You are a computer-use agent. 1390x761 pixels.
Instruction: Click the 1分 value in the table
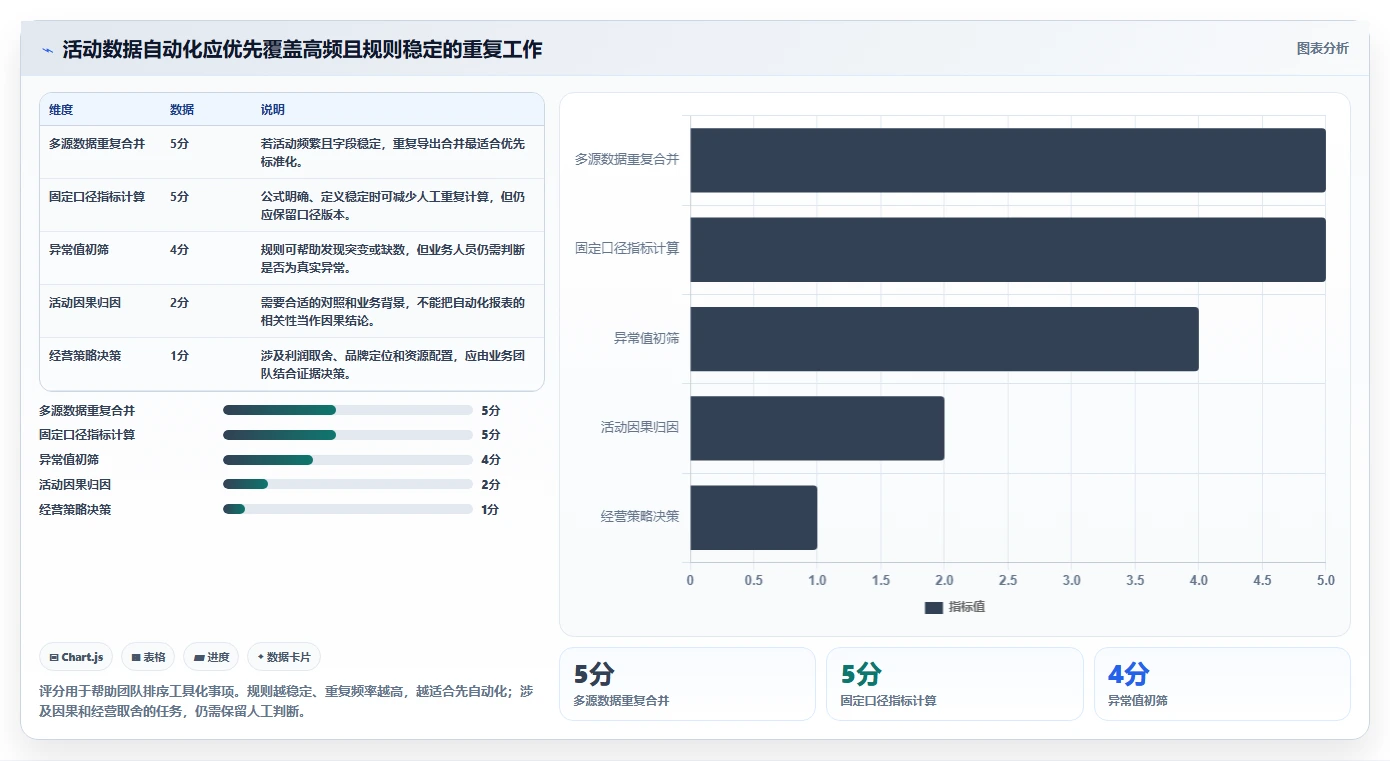point(179,355)
